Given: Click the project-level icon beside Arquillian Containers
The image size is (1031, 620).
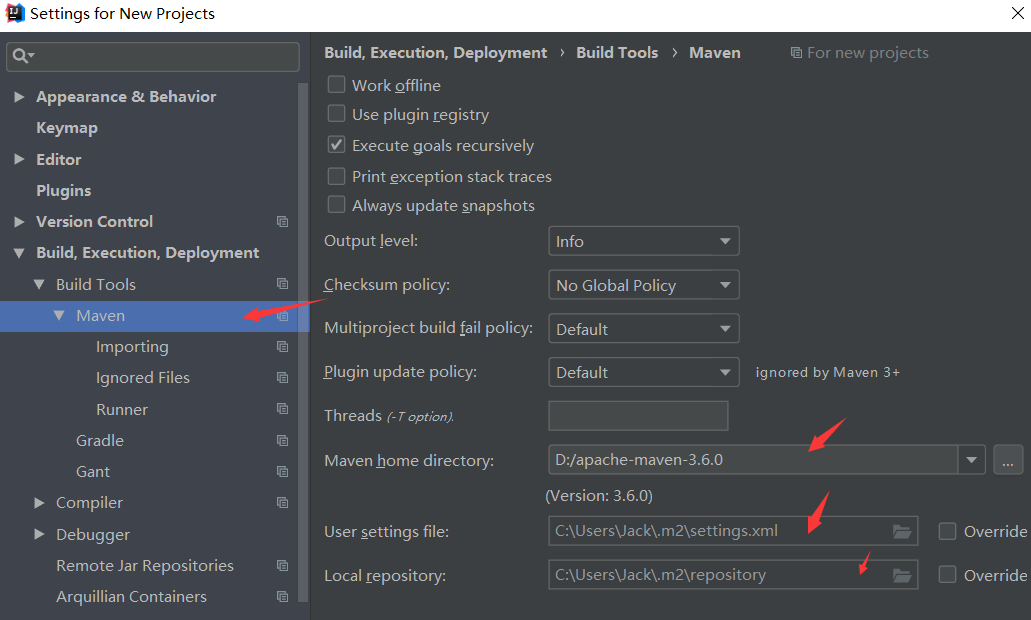Looking at the screenshot, I should [x=283, y=596].
